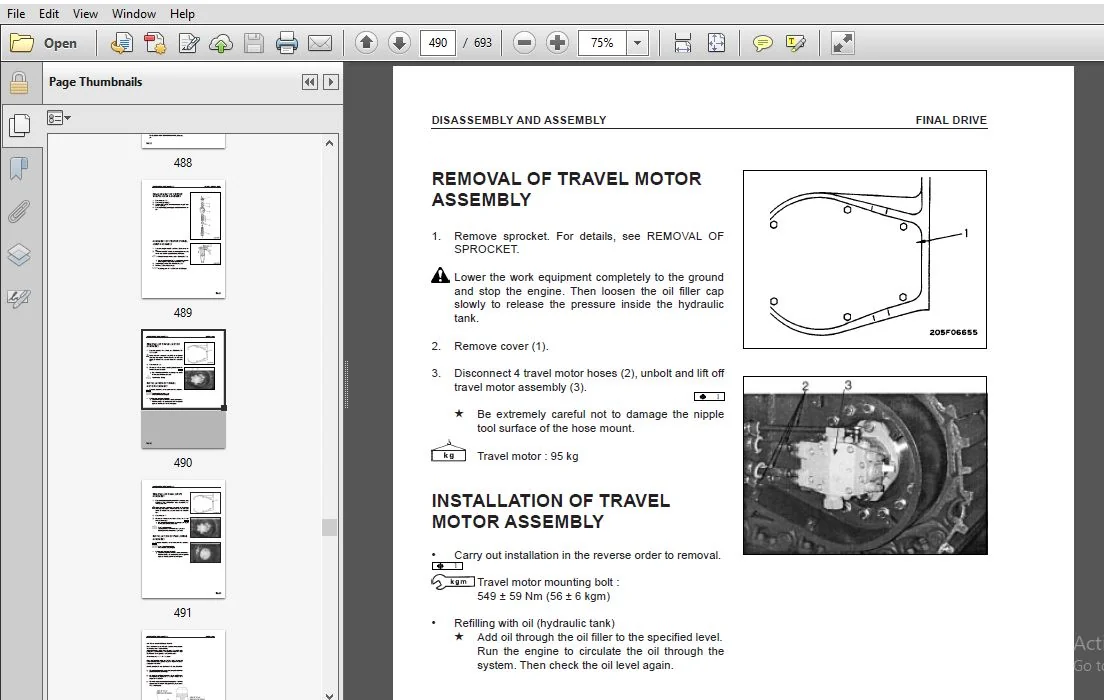
Task: Select the page 490 thumbnail
Action: pos(183,389)
